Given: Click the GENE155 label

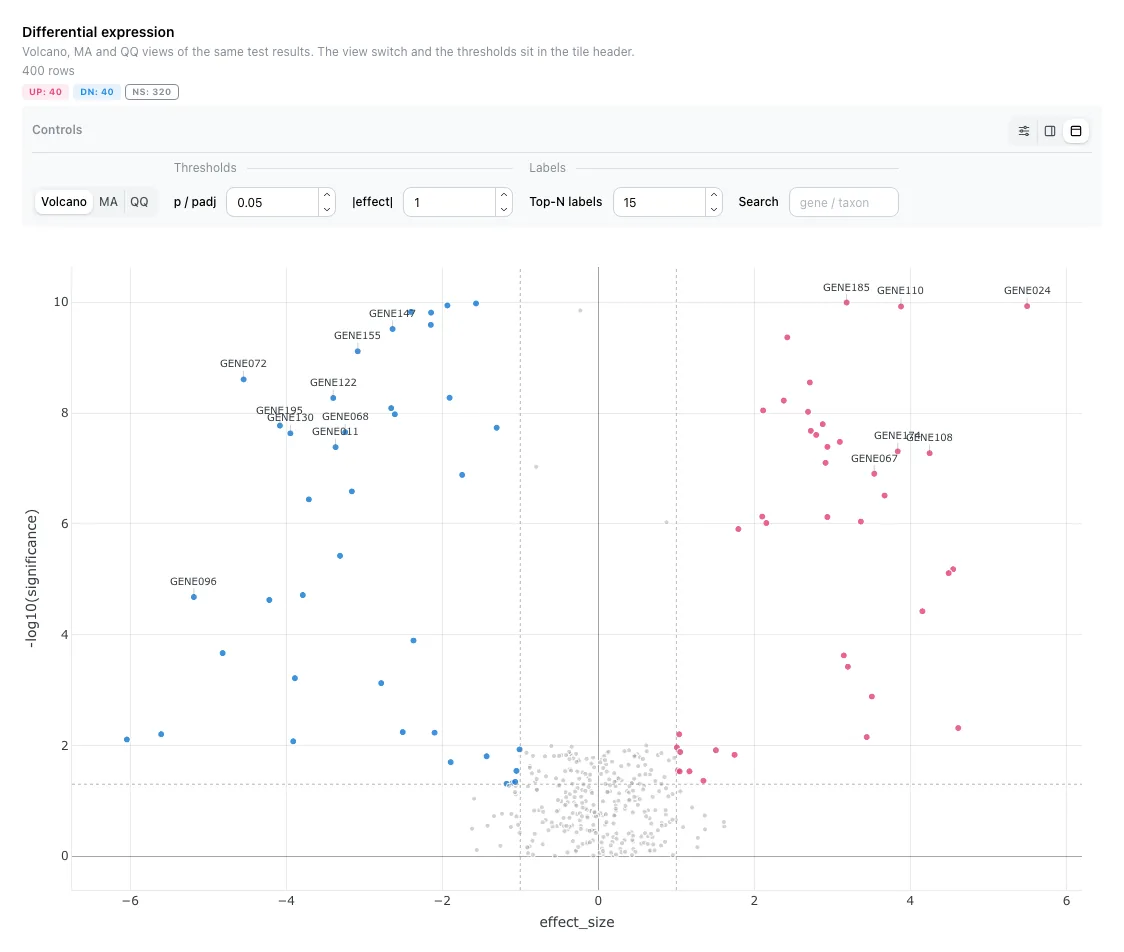Looking at the screenshot, I should pos(357,335).
